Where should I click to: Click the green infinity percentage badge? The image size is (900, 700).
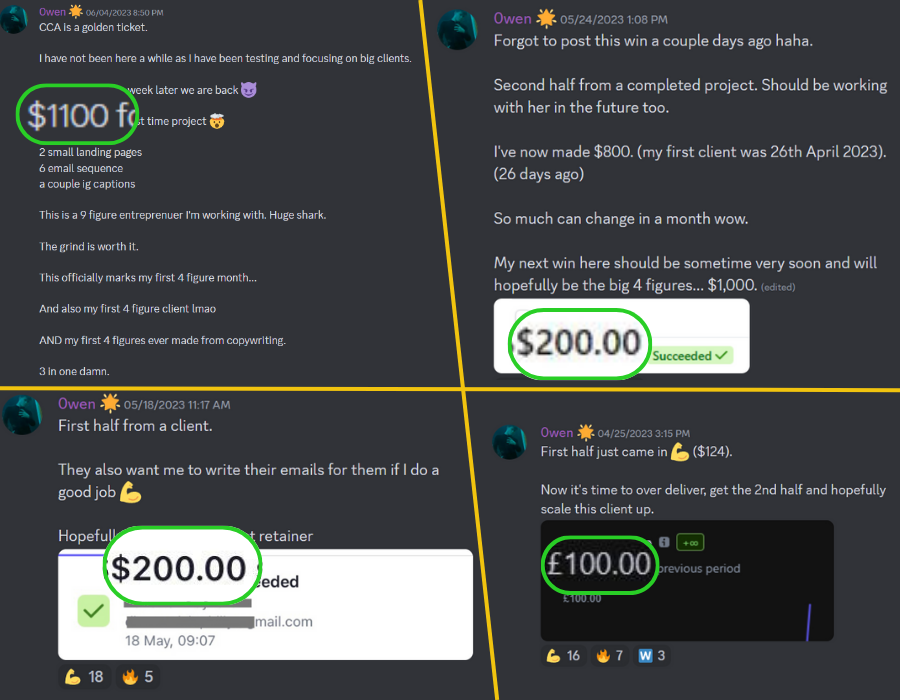690,542
